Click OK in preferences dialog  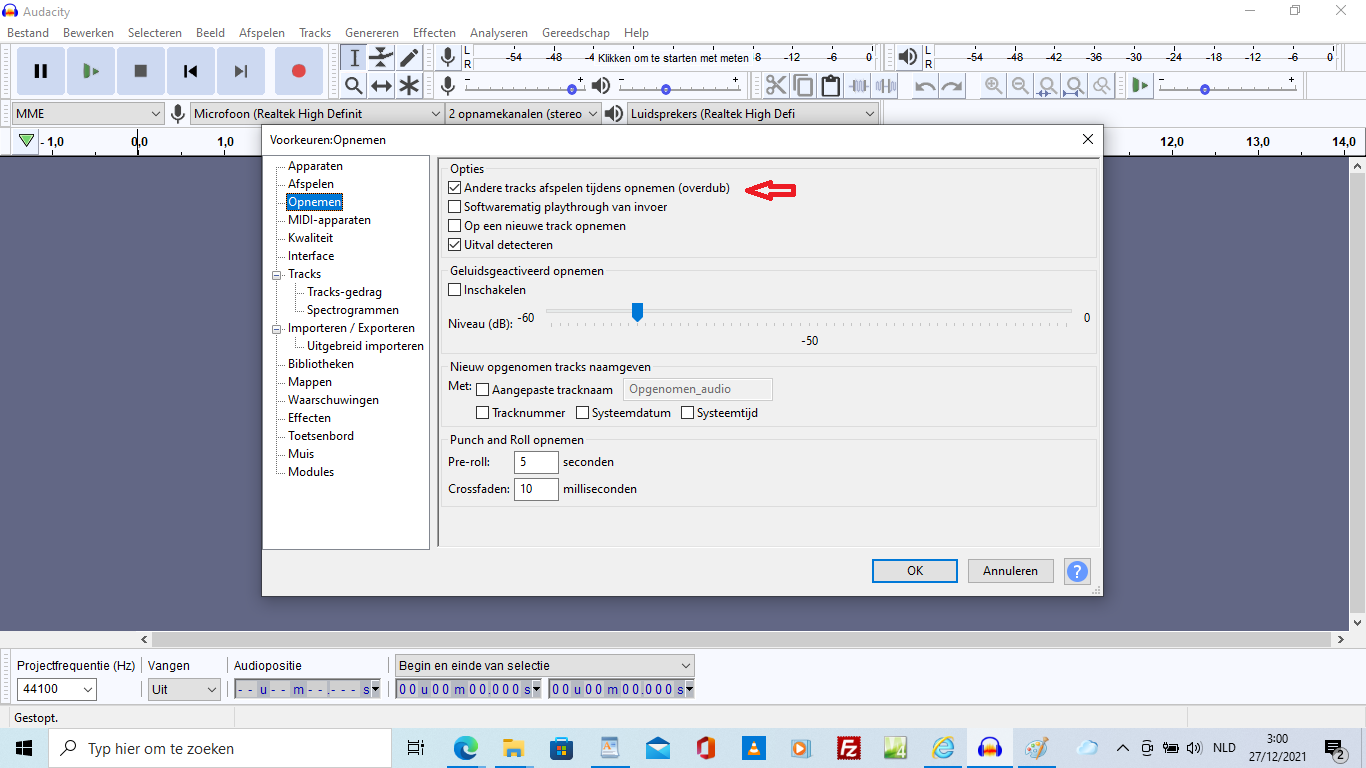pyautogui.click(x=915, y=571)
